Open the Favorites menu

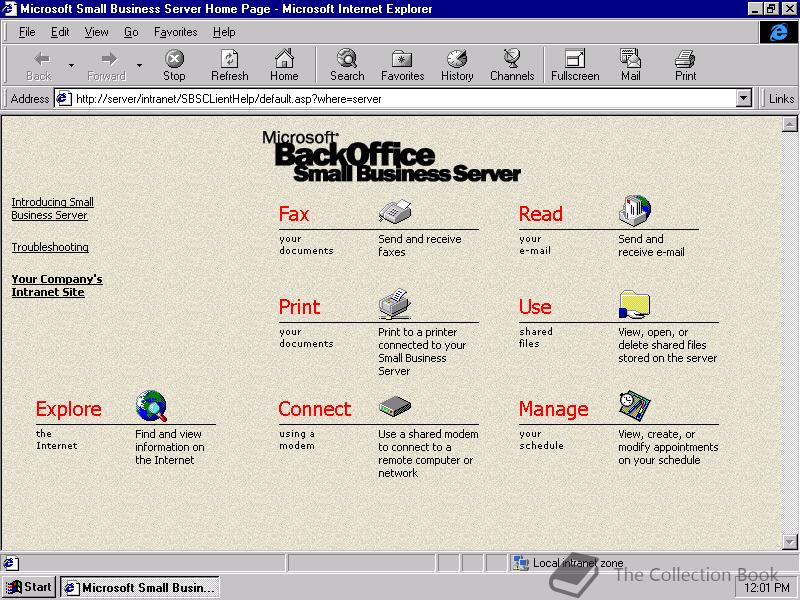[x=176, y=32]
